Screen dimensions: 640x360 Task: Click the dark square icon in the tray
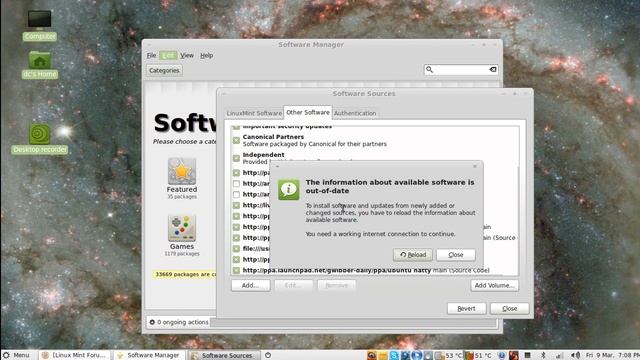527,355
